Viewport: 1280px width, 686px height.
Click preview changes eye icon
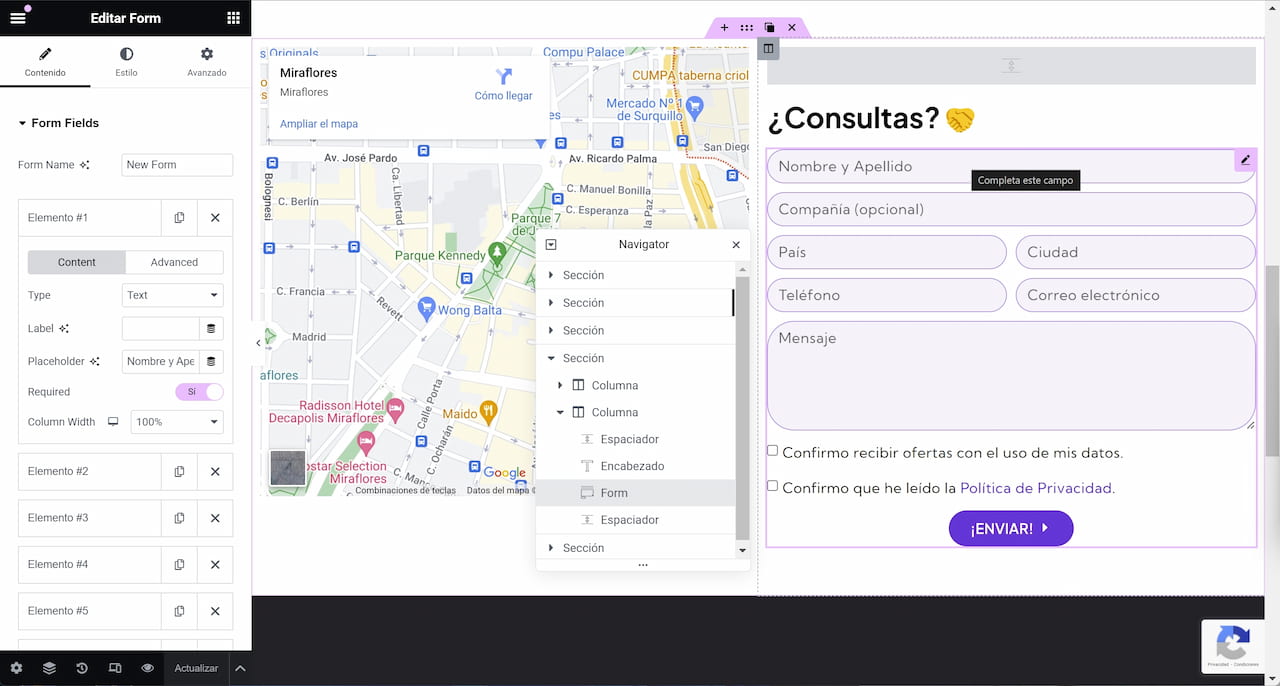(x=148, y=668)
